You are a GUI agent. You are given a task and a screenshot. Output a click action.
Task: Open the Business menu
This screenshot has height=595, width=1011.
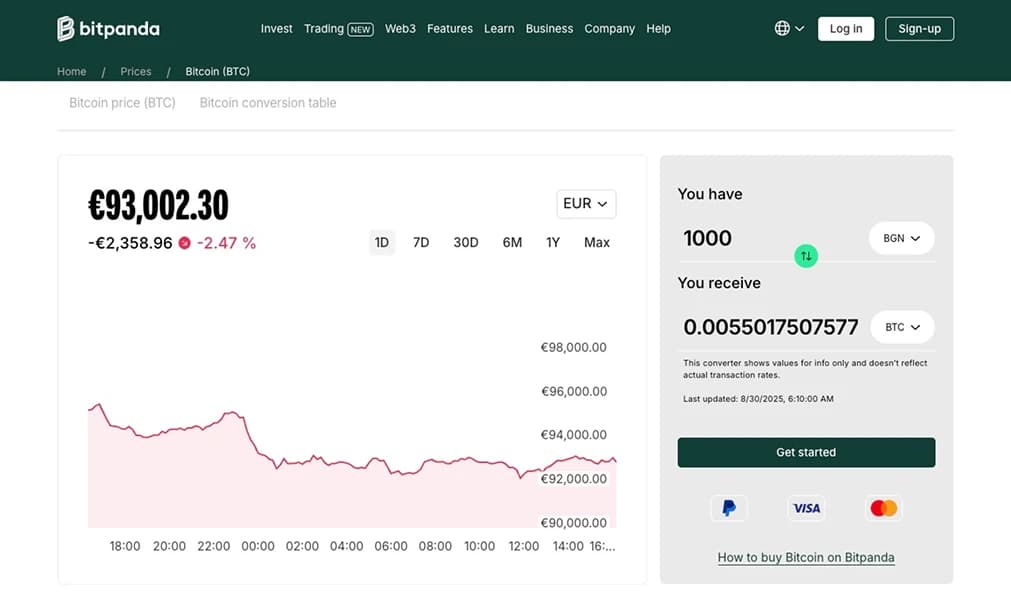[549, 28]
